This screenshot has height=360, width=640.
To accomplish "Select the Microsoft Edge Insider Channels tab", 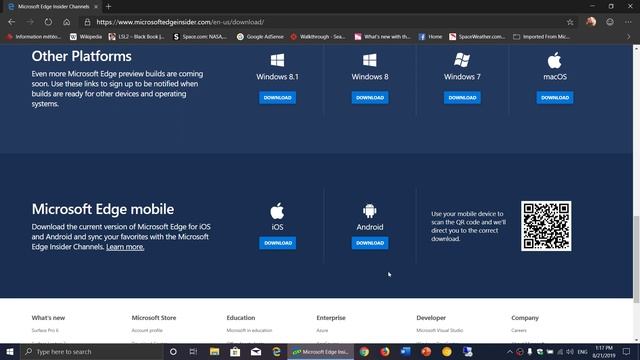I will point(53,7).
